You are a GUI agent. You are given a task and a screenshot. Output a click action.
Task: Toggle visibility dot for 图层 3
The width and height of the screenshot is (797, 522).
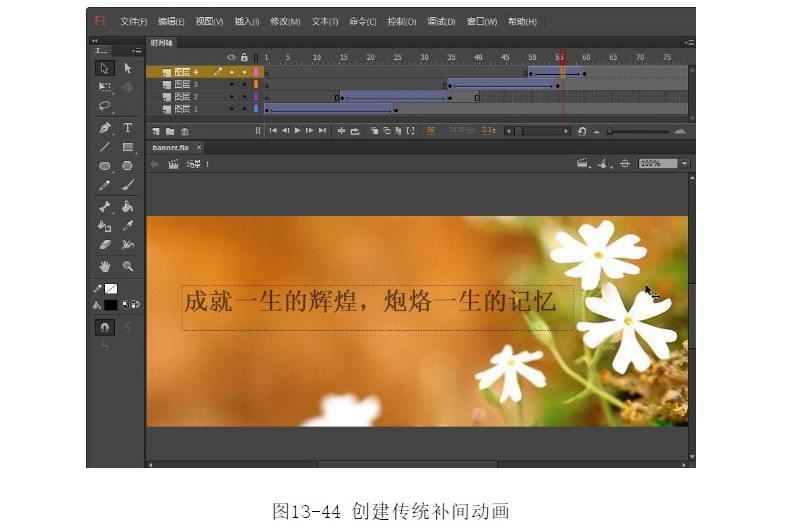click(x=232, y=85)
